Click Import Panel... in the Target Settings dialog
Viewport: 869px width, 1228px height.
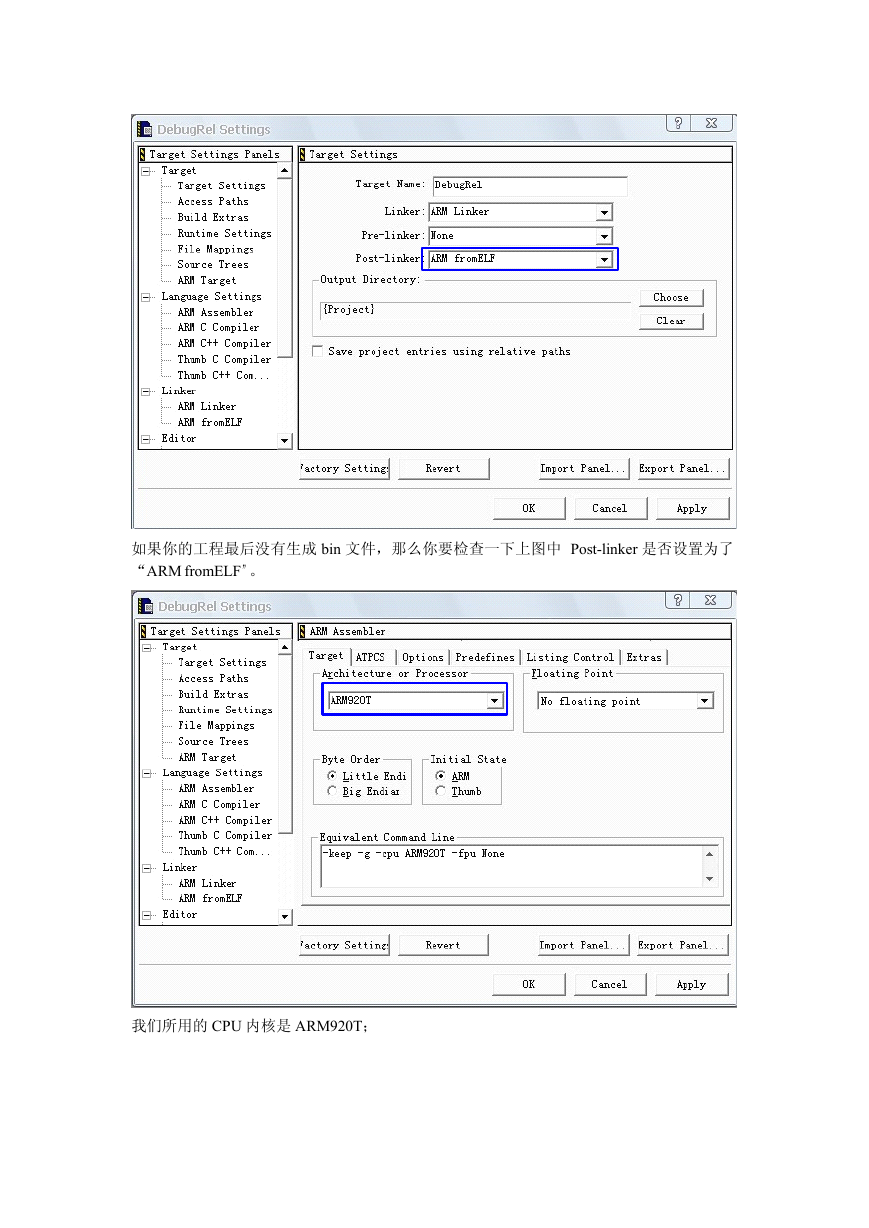pyautogui.click(x=583, y=468)
